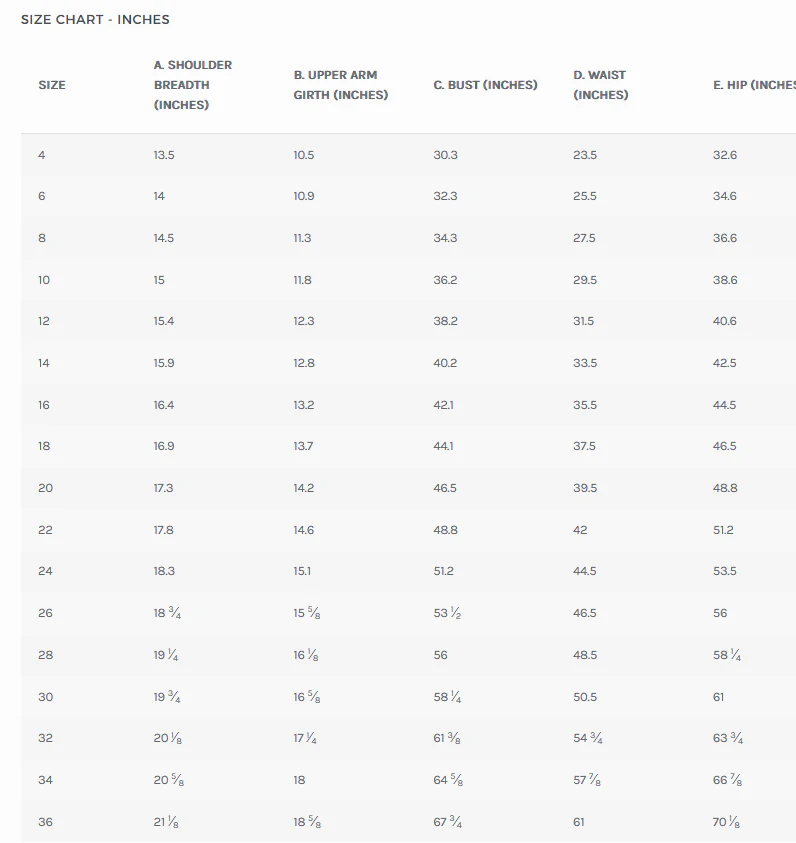The image size is (796, 843).
Task: Click the D. Waist (Inches) header
Action: 600,85
